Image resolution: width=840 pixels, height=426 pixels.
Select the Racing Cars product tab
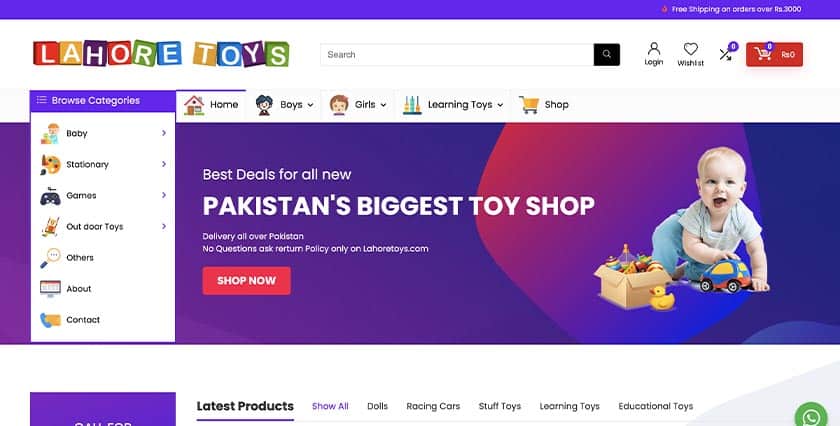pyautogui.click(x=433, y=406)
